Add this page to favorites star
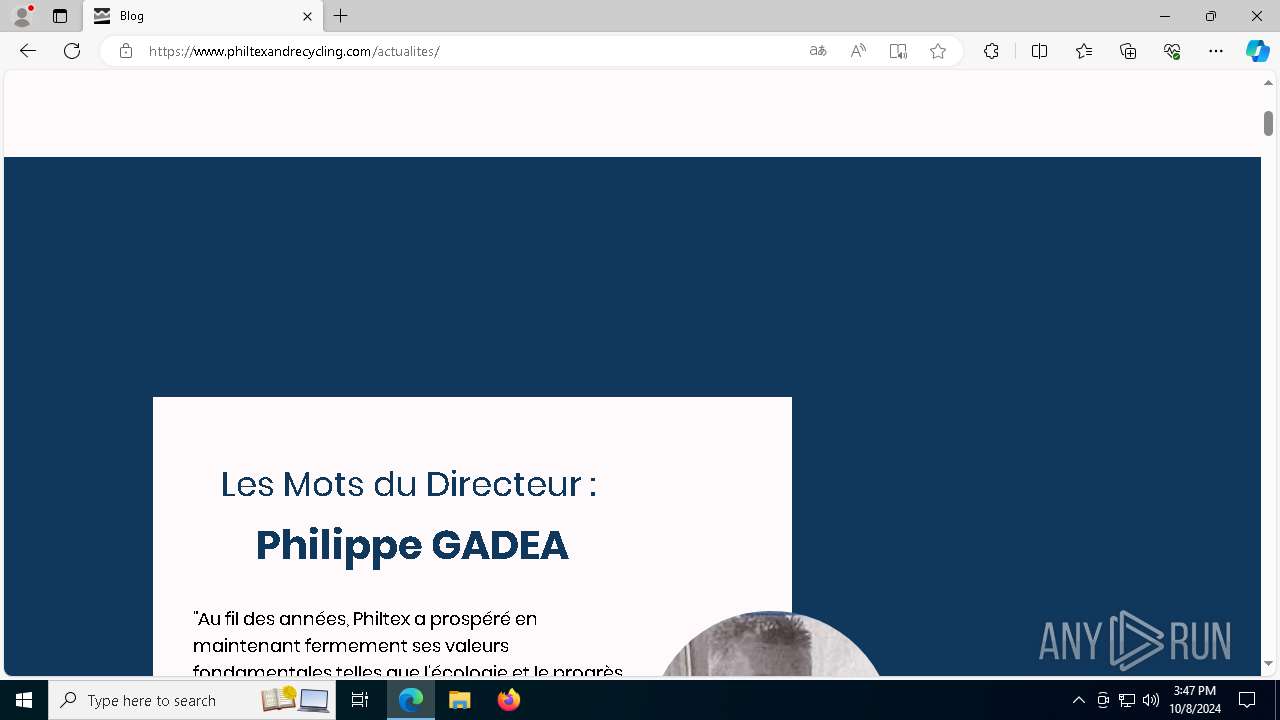 [938, 51]
